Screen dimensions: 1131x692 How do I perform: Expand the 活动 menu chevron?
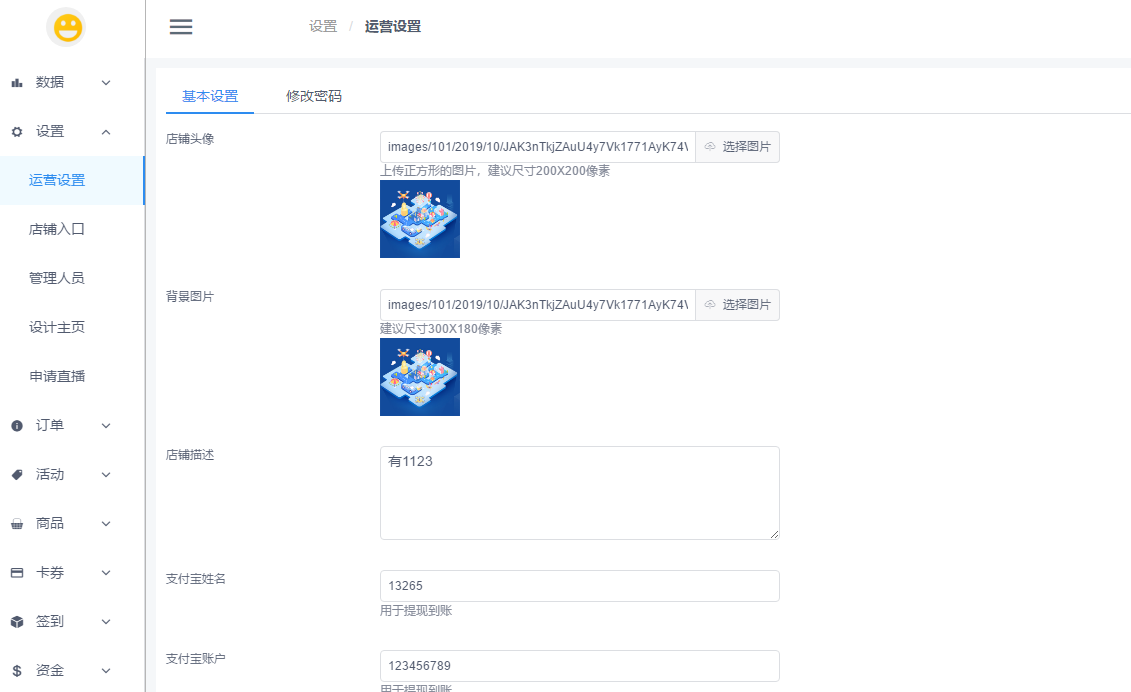coord(106,475)
